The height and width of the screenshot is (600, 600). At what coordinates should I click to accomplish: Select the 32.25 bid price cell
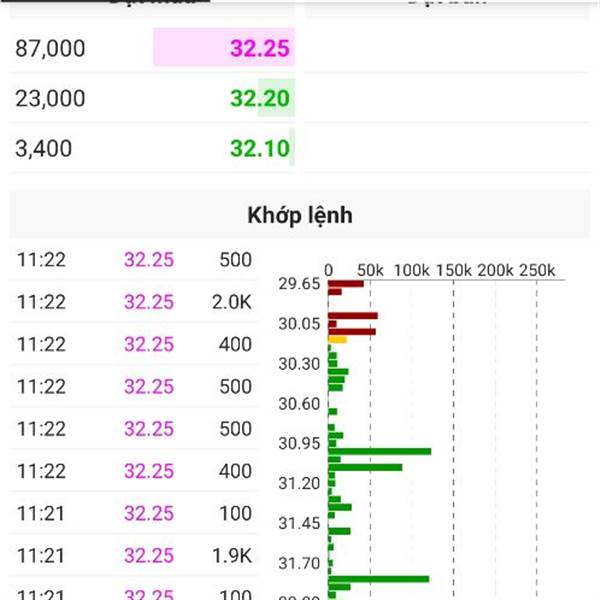click(x=224, y=47)
